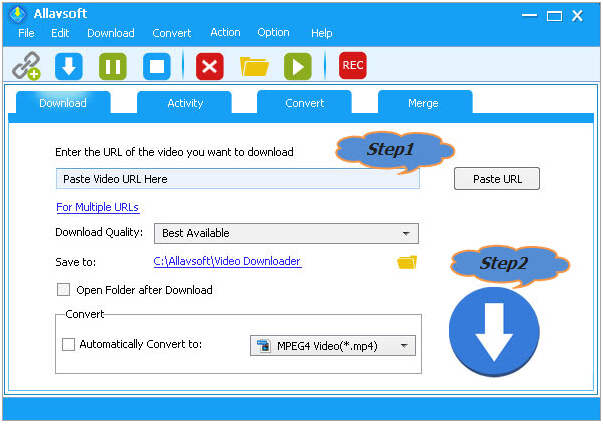Screen dimensions: 603x437
Task: Click the Allavsoft logo icon
Action: tap(18, 14)
